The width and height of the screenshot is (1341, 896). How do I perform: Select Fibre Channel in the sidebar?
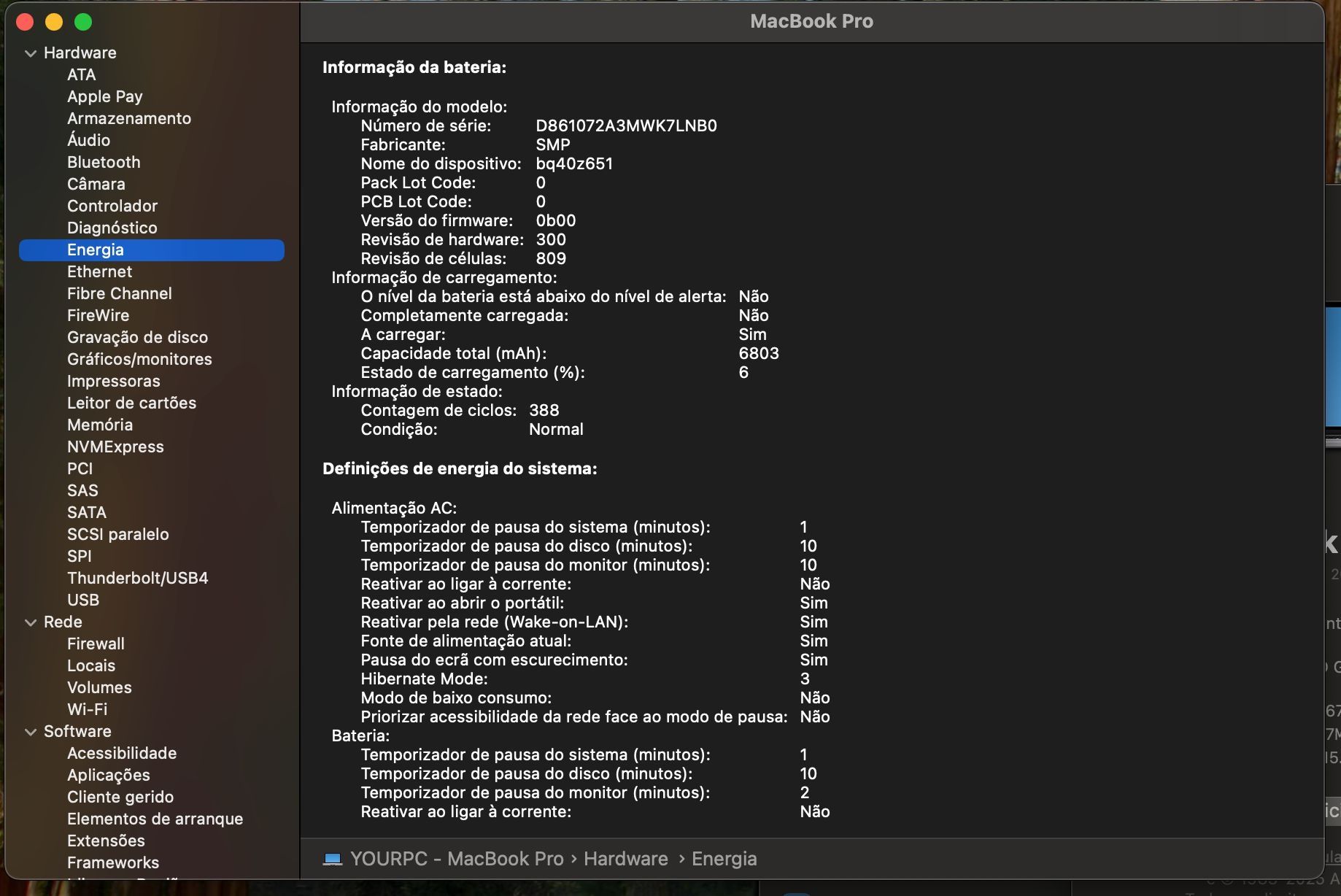pyautogui.click(x=120, y=293)
